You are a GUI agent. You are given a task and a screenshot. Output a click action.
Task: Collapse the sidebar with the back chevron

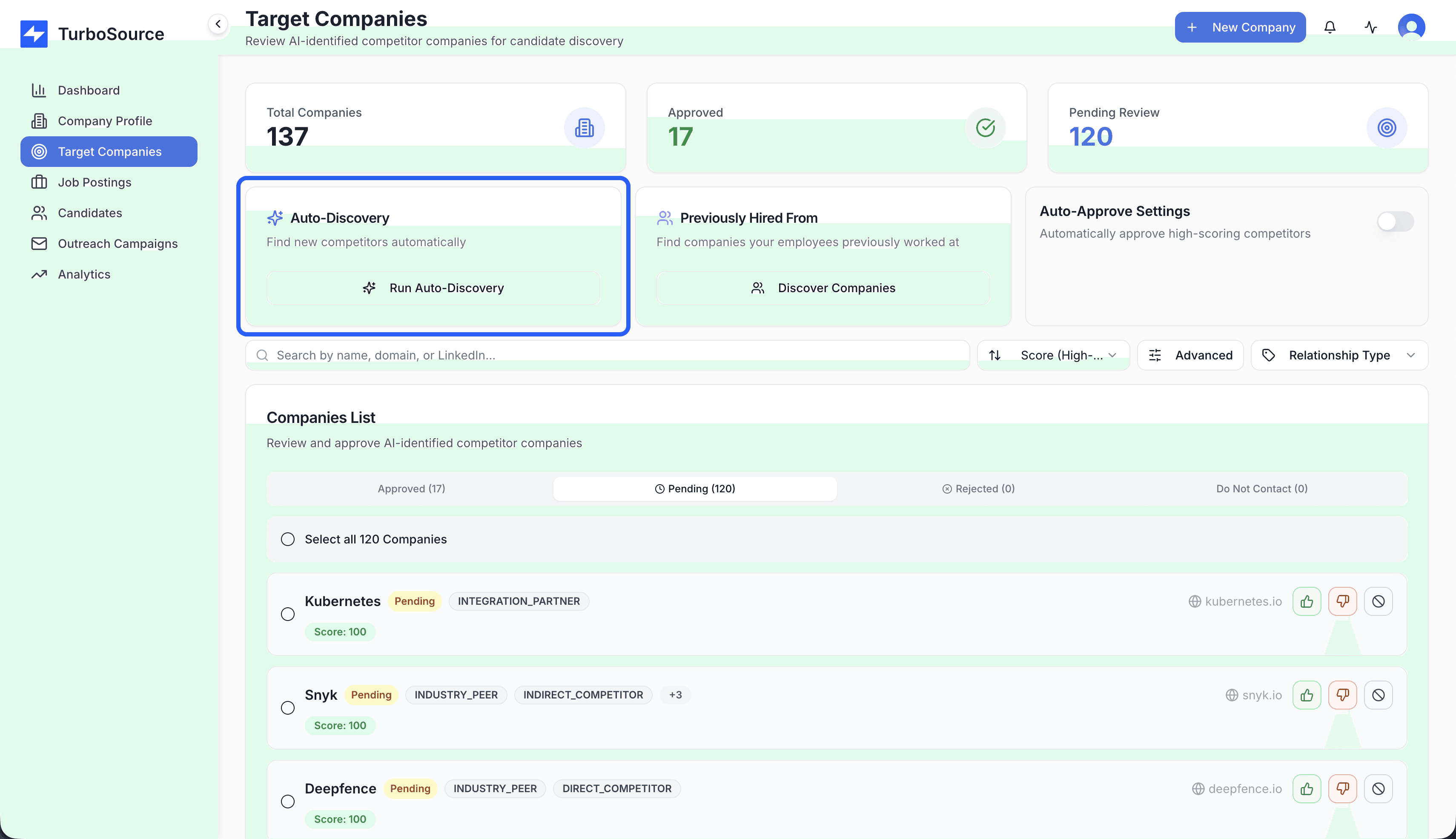click(218, 23)
